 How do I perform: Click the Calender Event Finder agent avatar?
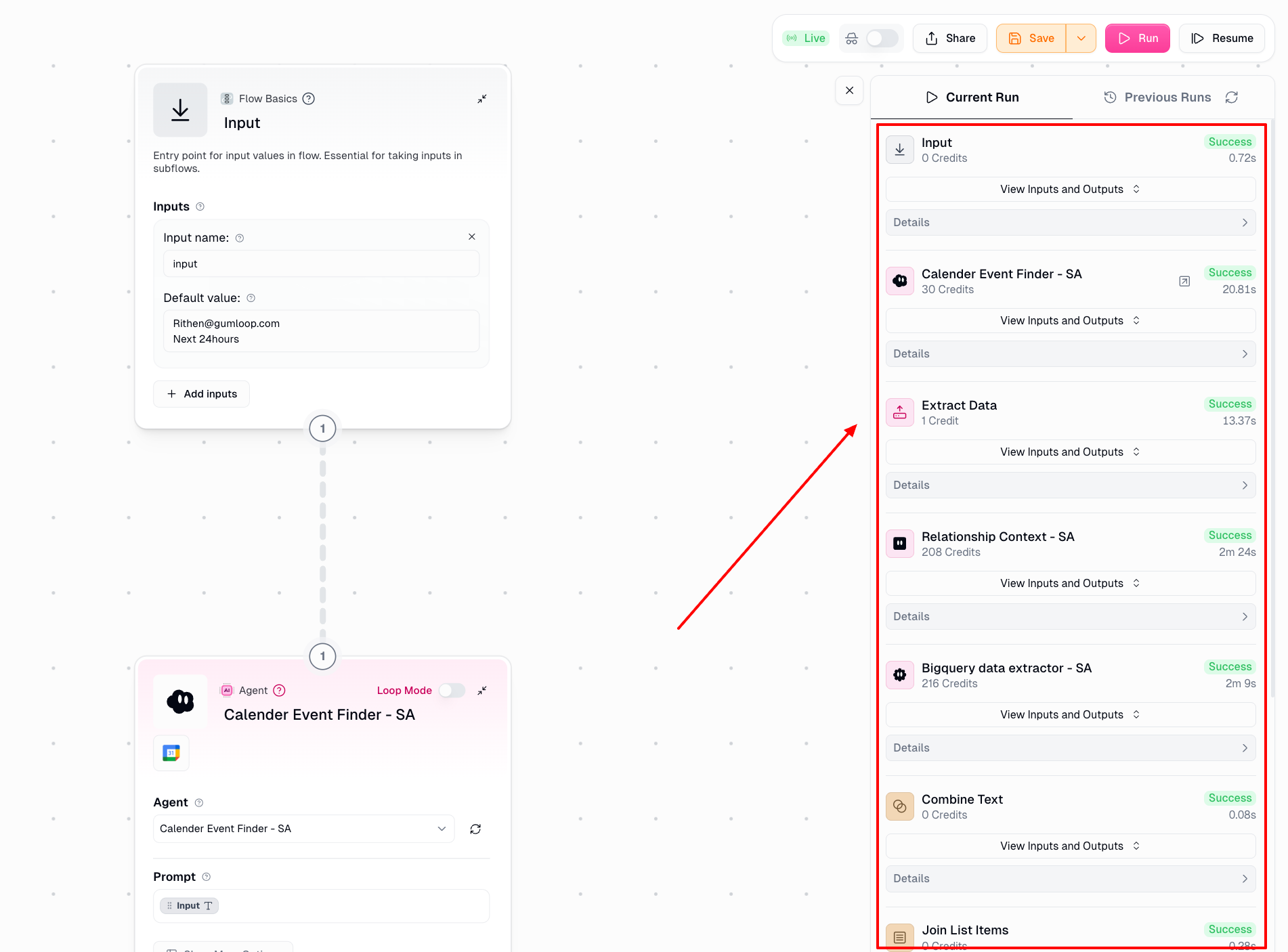pyautogui.click(x=180, y=701)
